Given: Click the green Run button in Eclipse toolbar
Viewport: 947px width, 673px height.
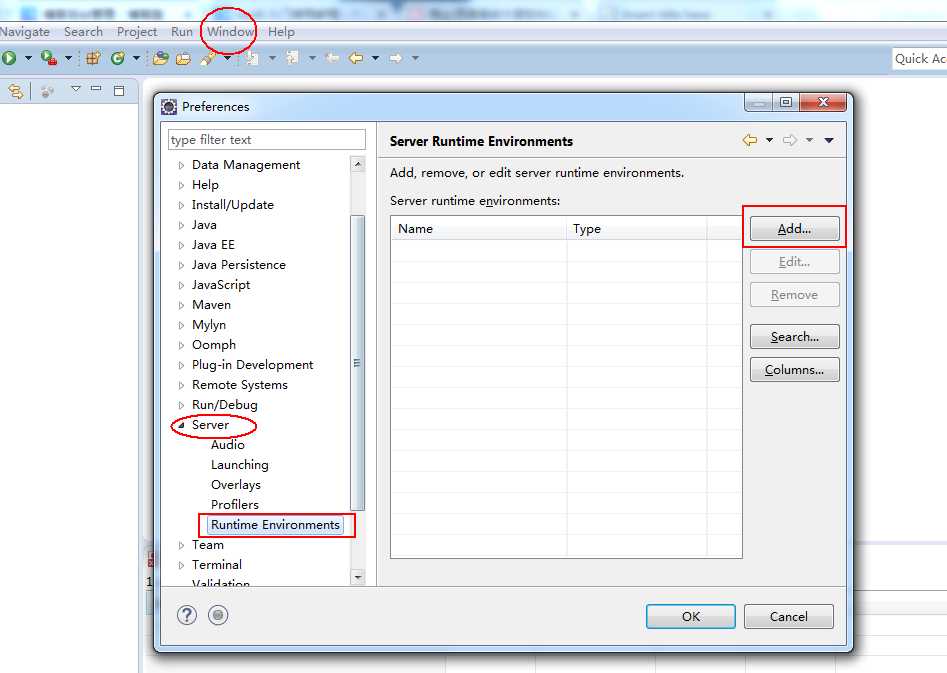Looking at the screenshot, I should [8, 58].
